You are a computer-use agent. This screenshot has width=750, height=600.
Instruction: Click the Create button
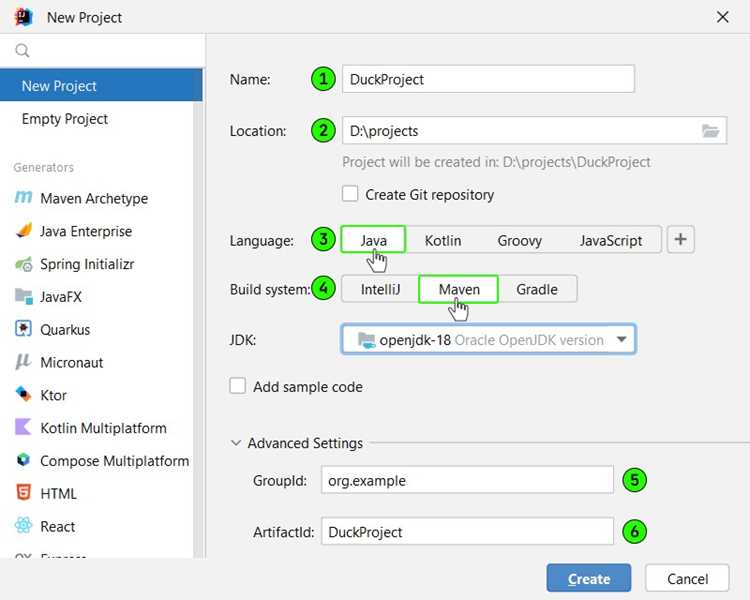tap(589, 578)
